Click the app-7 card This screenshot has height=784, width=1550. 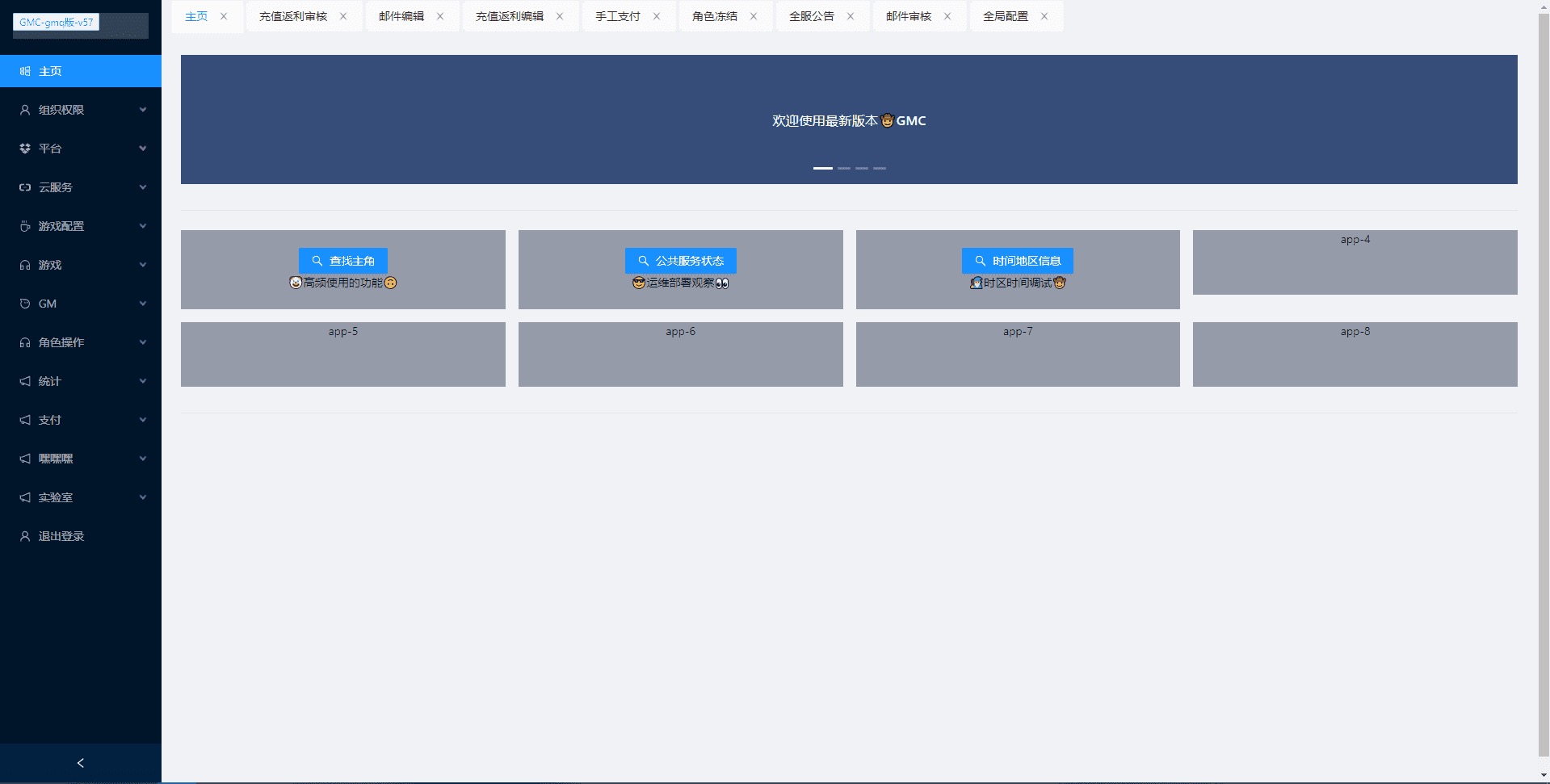click(x=1018, y=354)
